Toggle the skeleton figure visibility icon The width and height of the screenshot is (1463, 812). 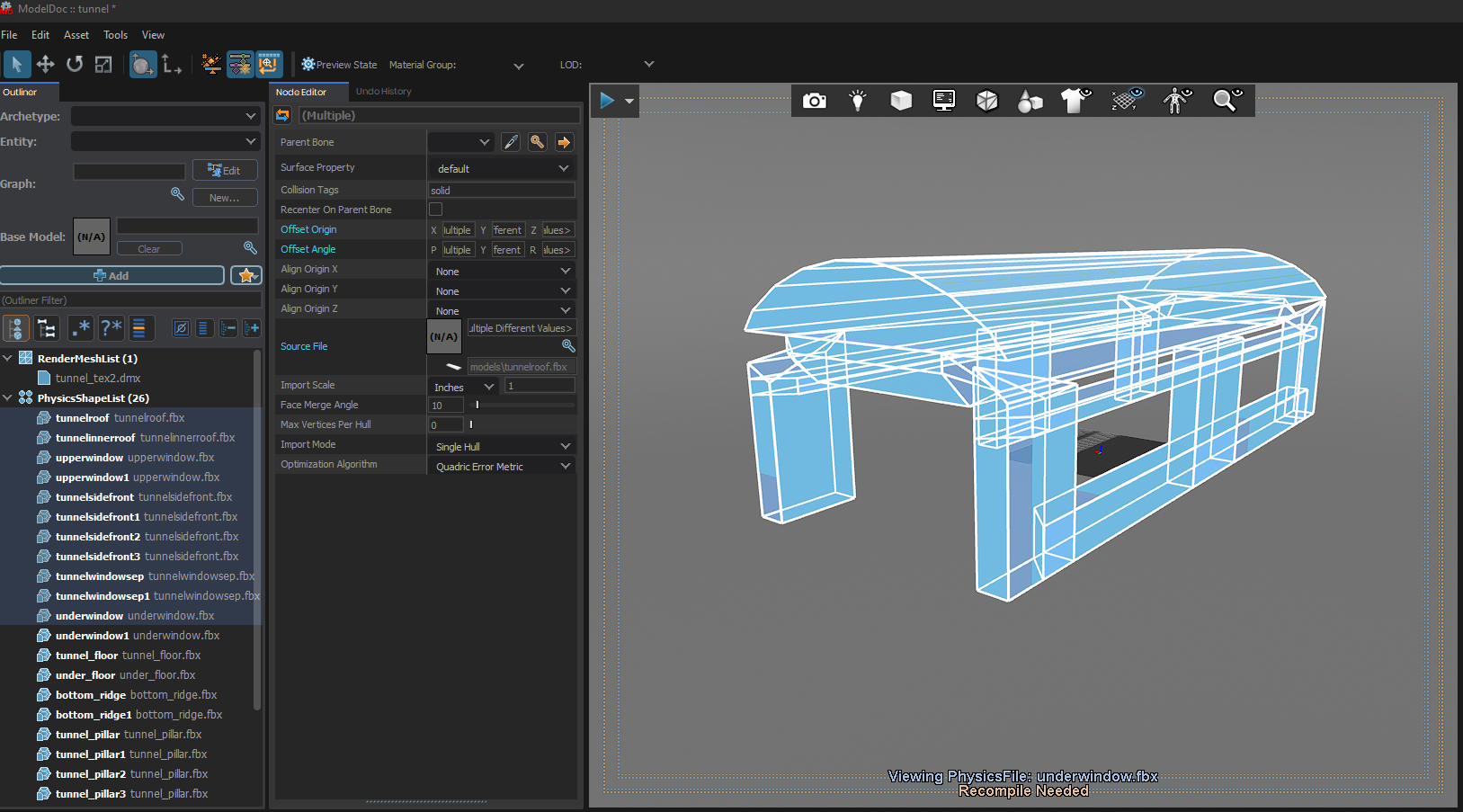point(1176,101)
